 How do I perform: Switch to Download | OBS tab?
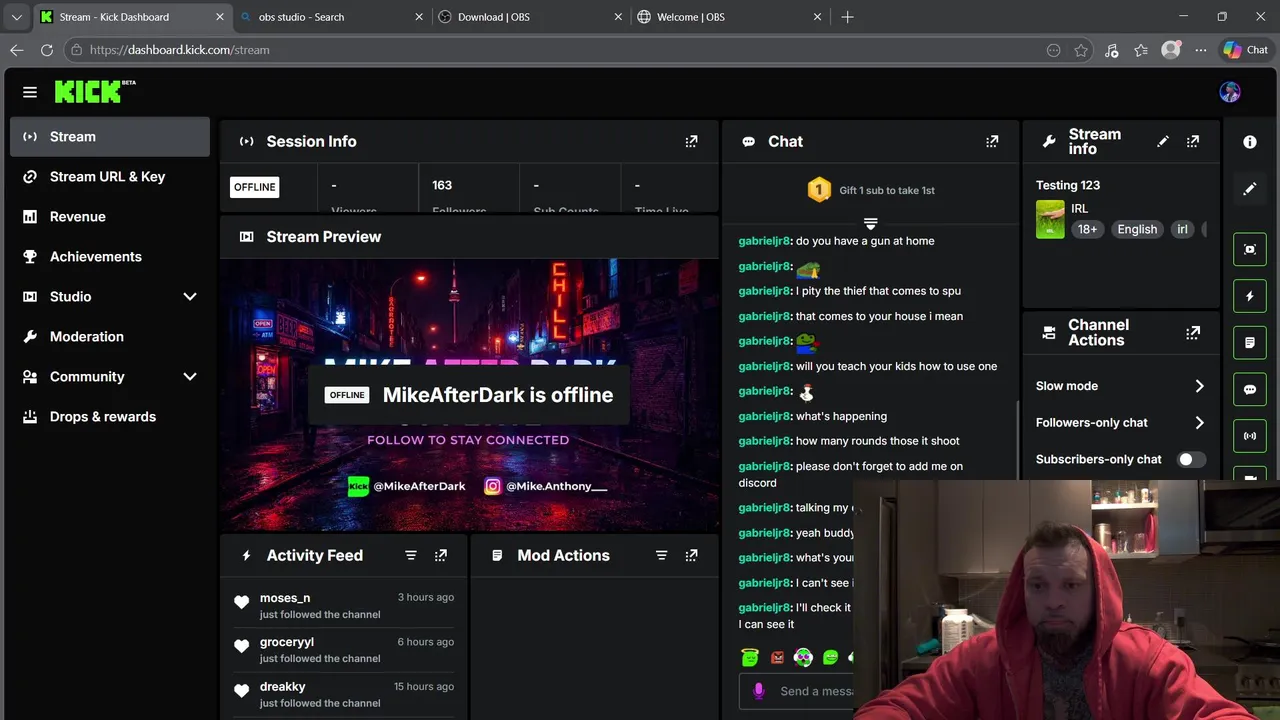pos(530,17)
